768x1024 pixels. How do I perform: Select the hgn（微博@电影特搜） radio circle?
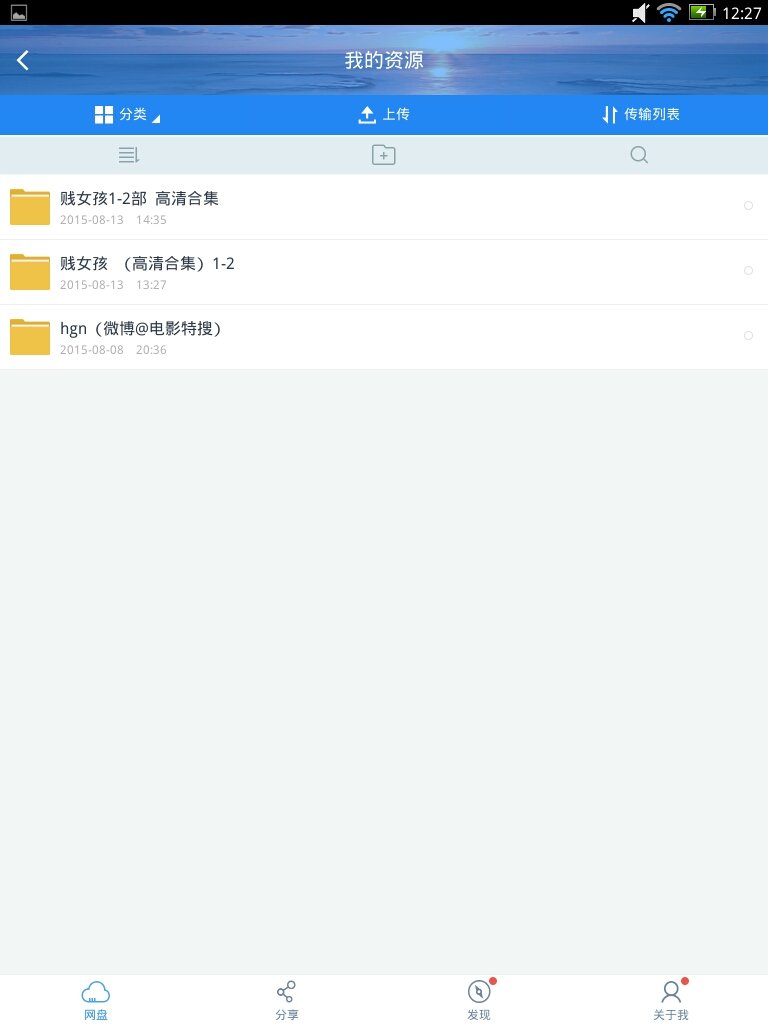pos(748,336)
